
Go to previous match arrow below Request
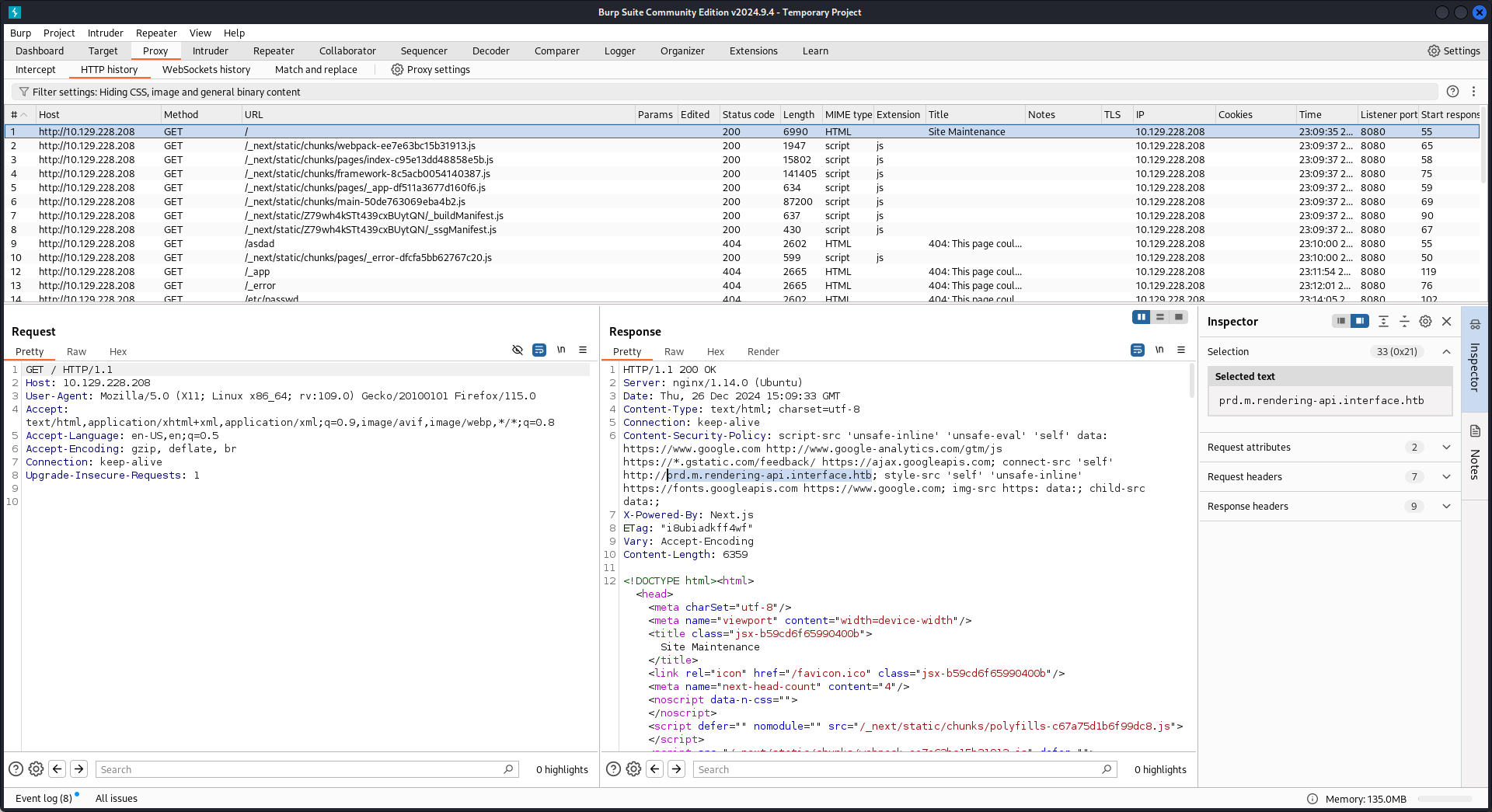tap(57, 768)
